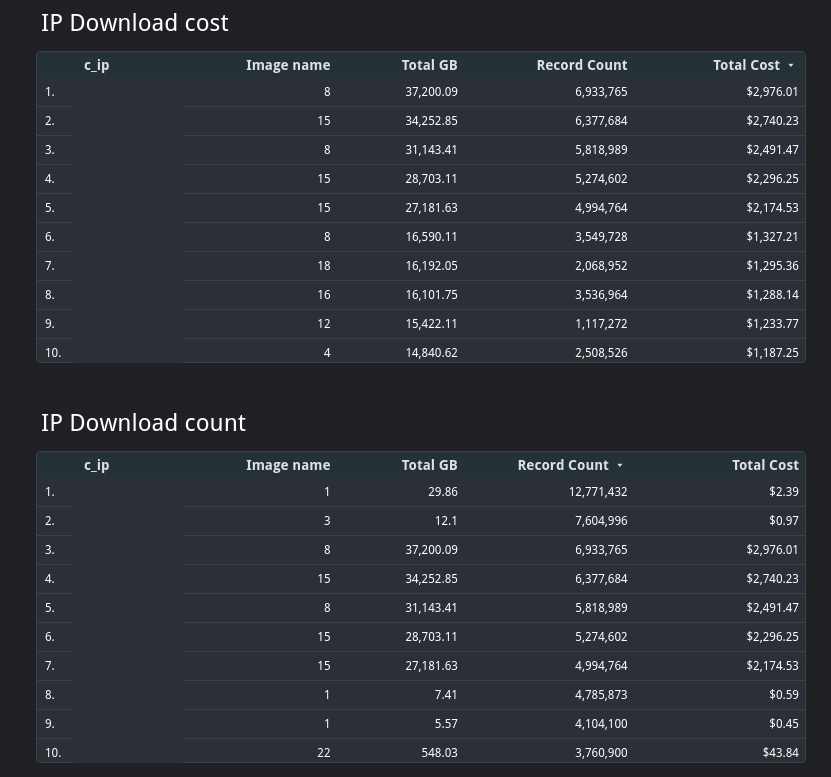The image size is (831, 777).
Task: Click the Image name value 4
Action: coord(327,353)
